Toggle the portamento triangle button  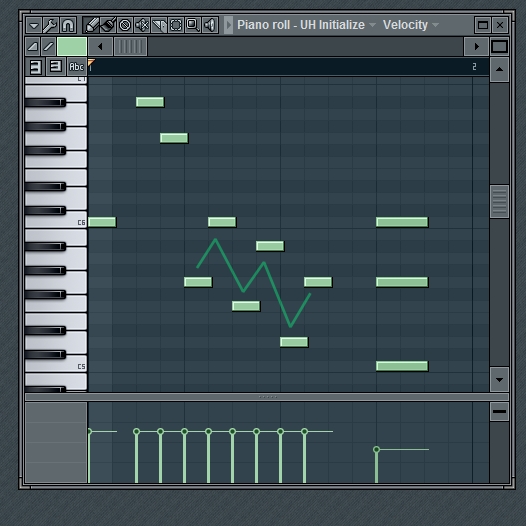pos(33,46)
